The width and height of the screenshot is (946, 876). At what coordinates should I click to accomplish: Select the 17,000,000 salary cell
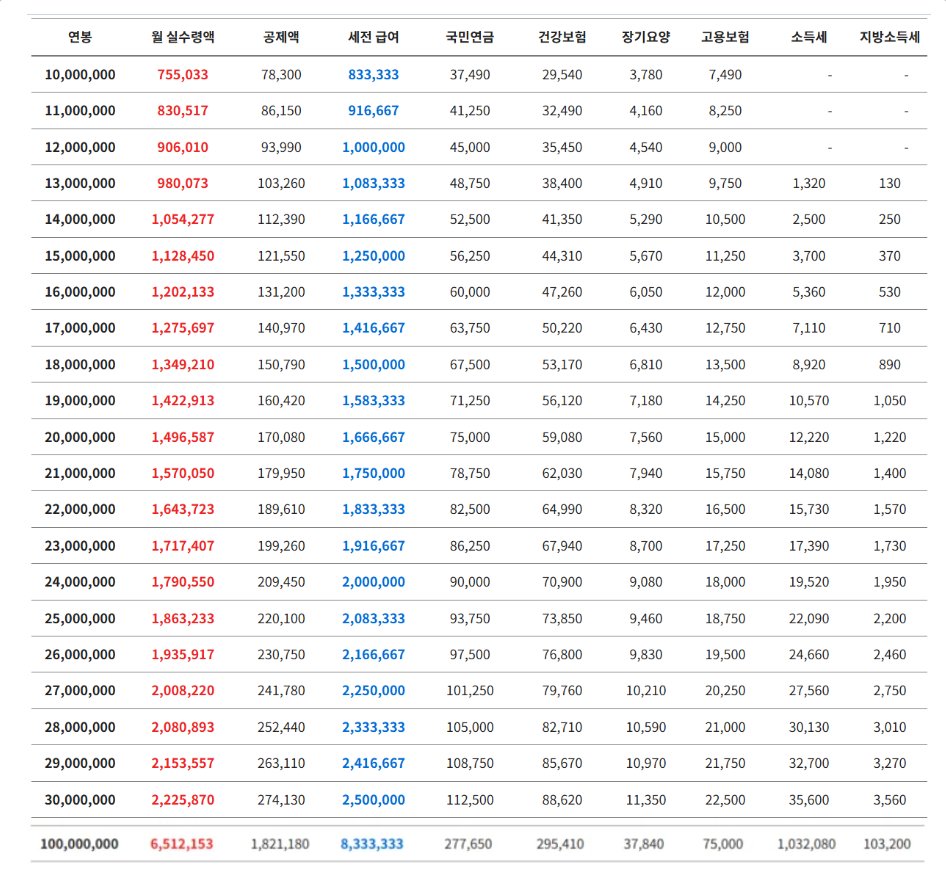pos(80,328)
